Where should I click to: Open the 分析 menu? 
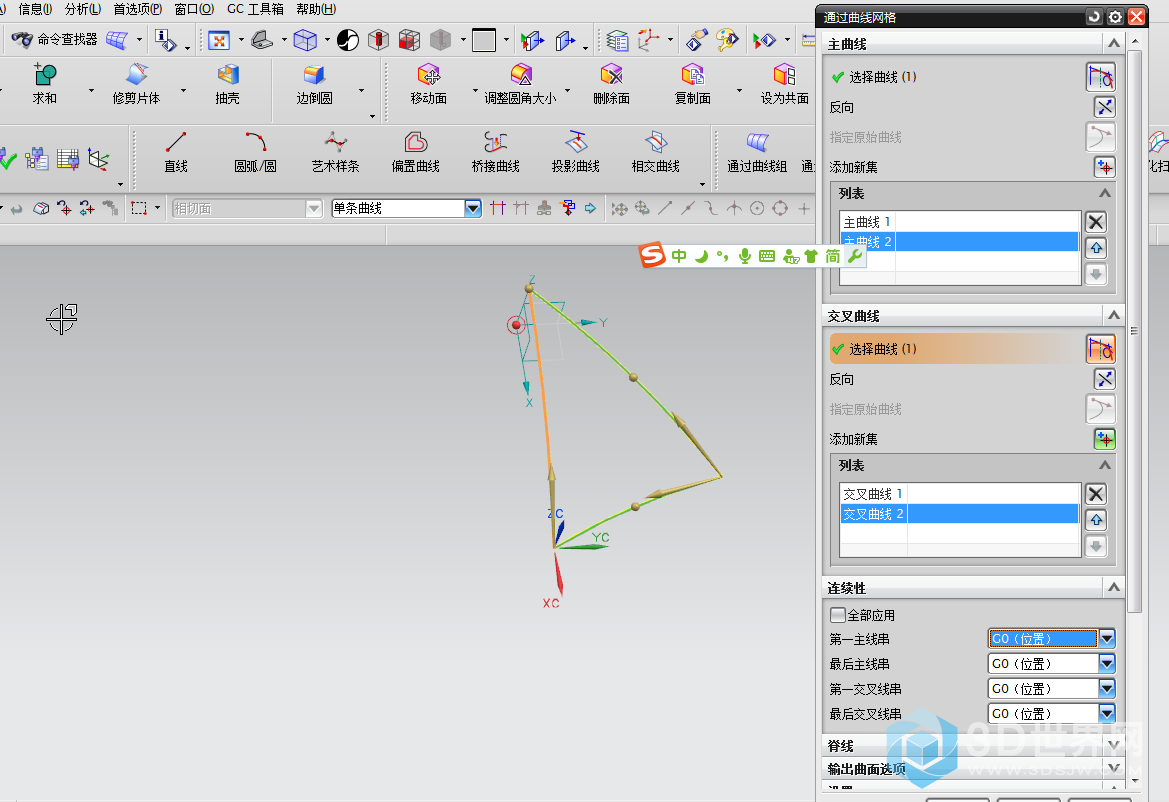82,9
